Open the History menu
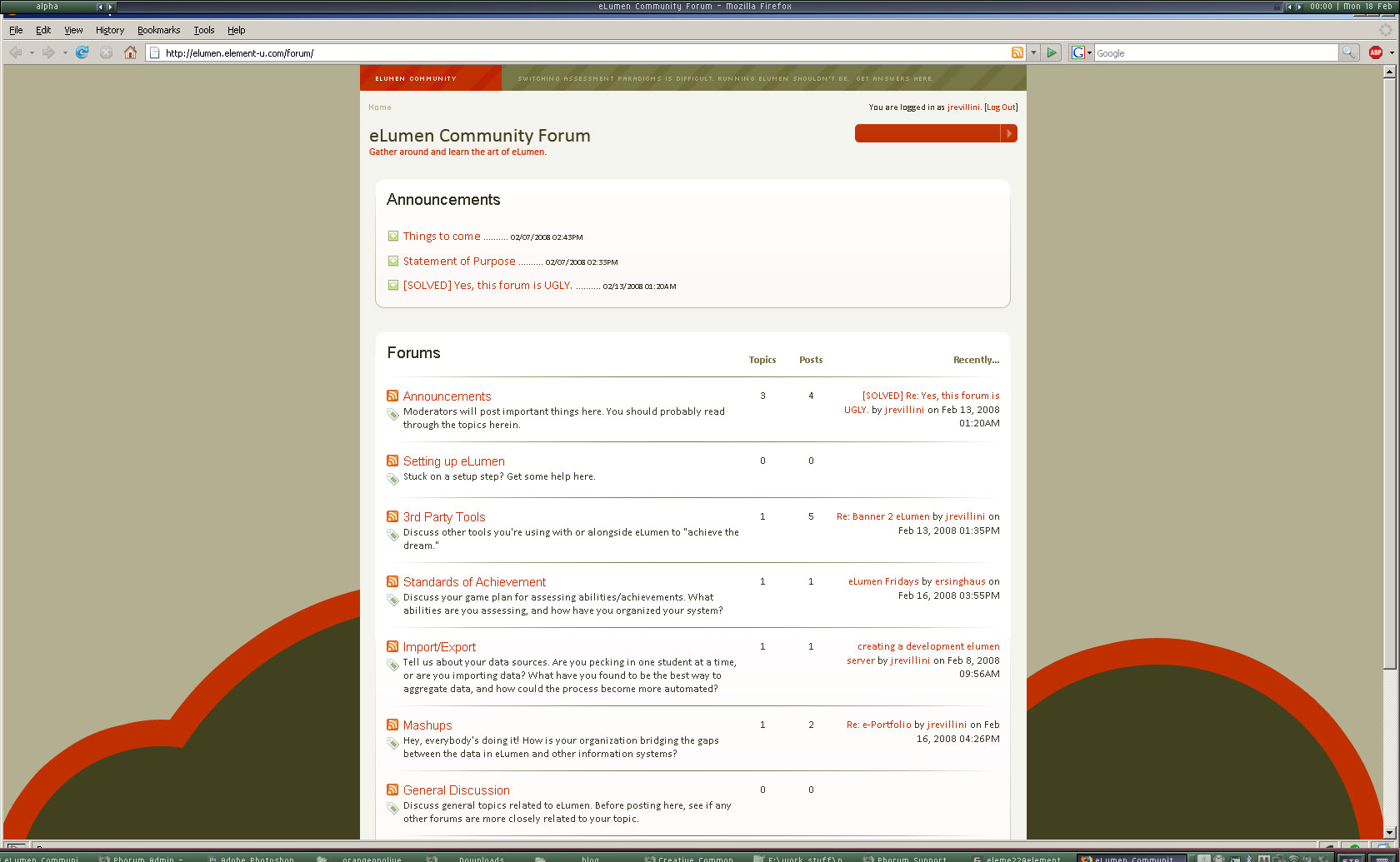 [110, 30]
